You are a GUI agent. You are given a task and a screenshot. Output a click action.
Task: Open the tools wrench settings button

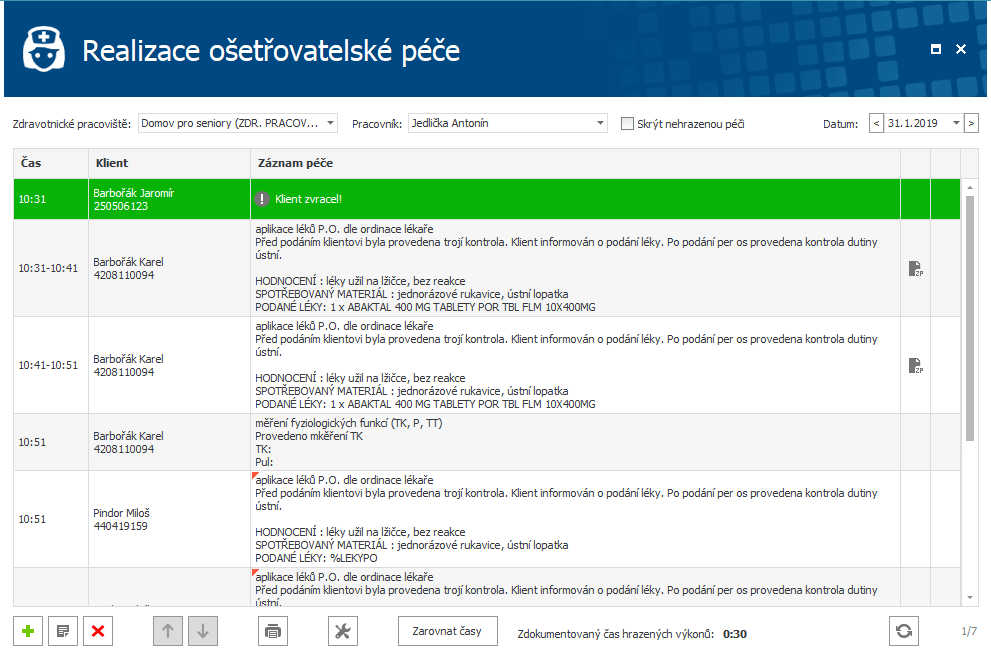(343, 631)
